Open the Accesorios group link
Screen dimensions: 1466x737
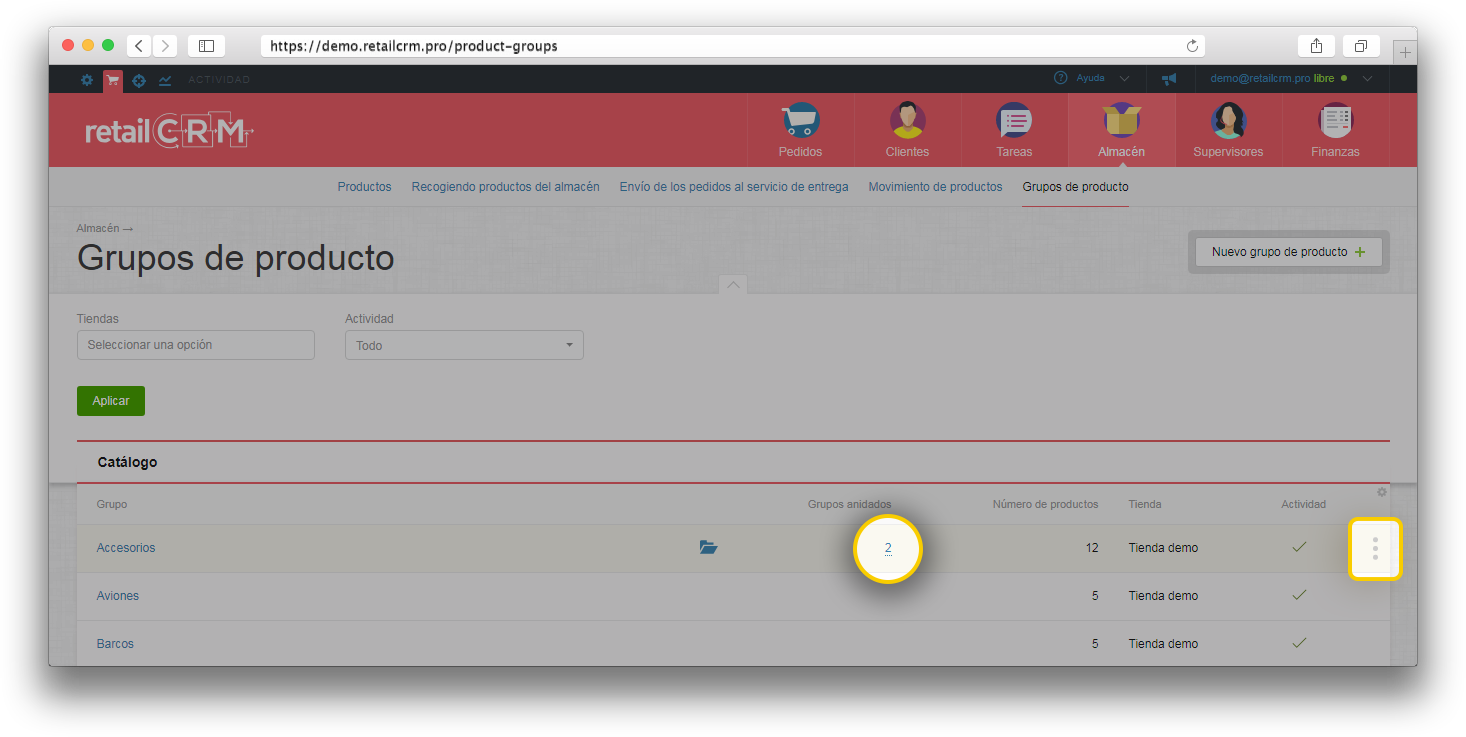(x=126, y=548)
